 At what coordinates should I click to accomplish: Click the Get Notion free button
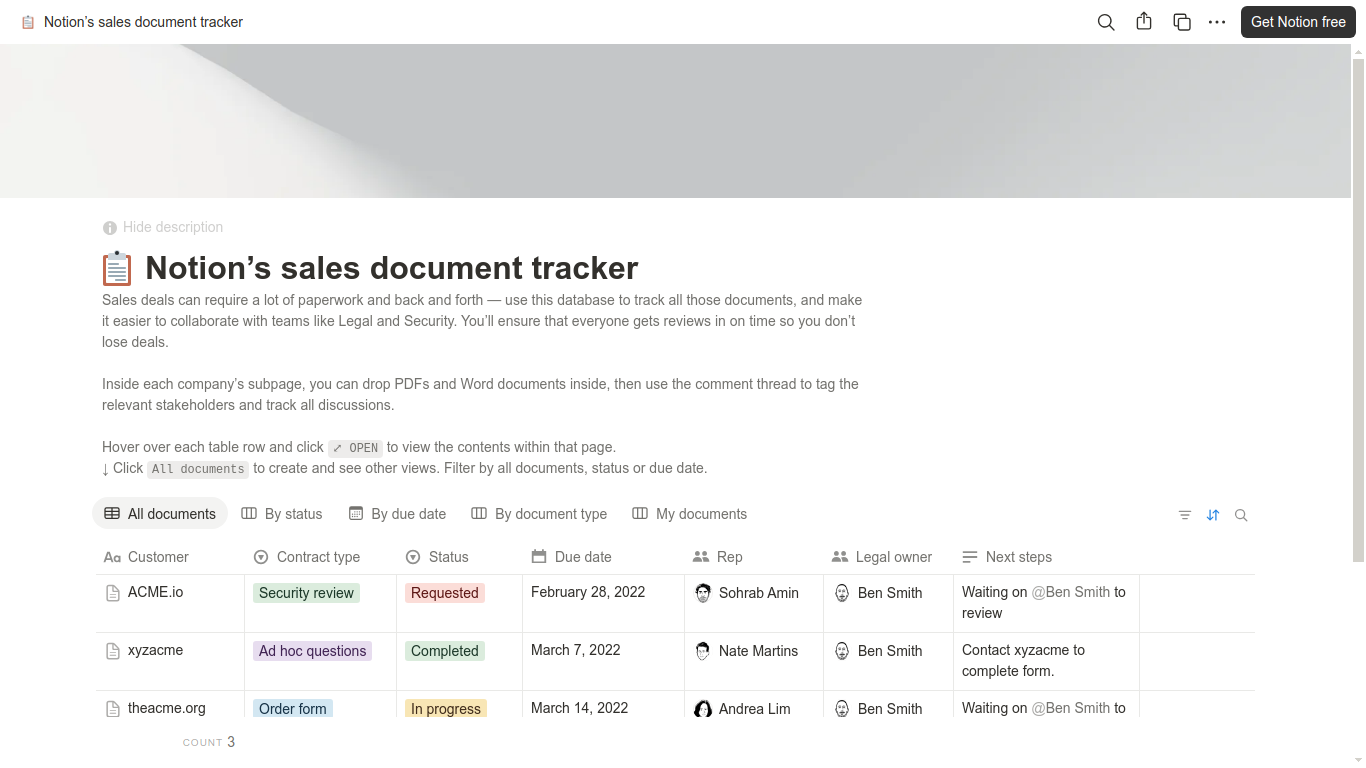(x=1298, y=22)
